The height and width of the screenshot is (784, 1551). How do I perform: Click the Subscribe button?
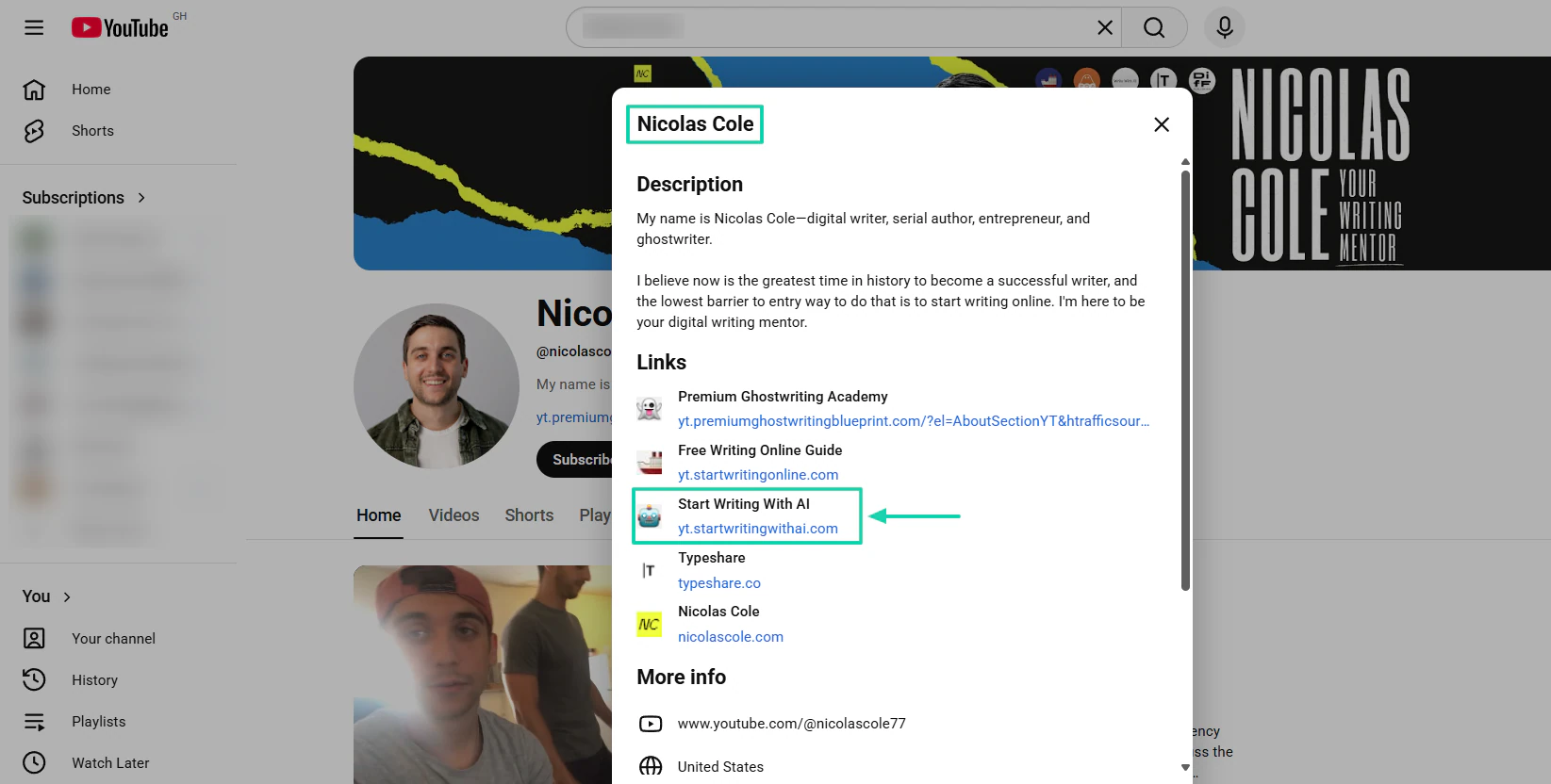point(575,460)
